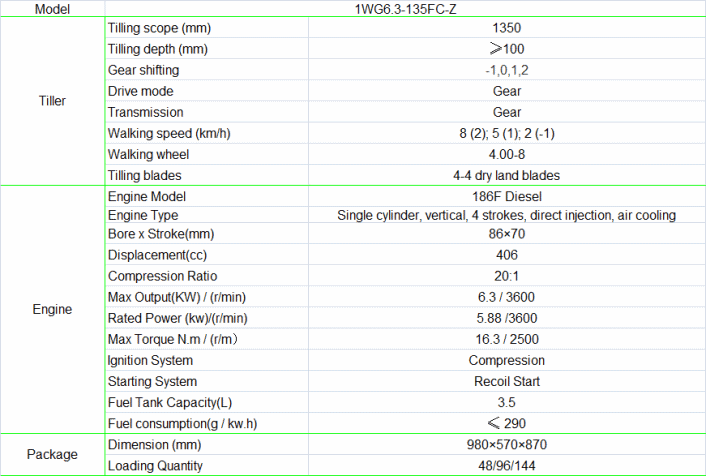Click the Max Torque value 16.3 / 2500
The image size is (706, 476).
pos(506,339)
